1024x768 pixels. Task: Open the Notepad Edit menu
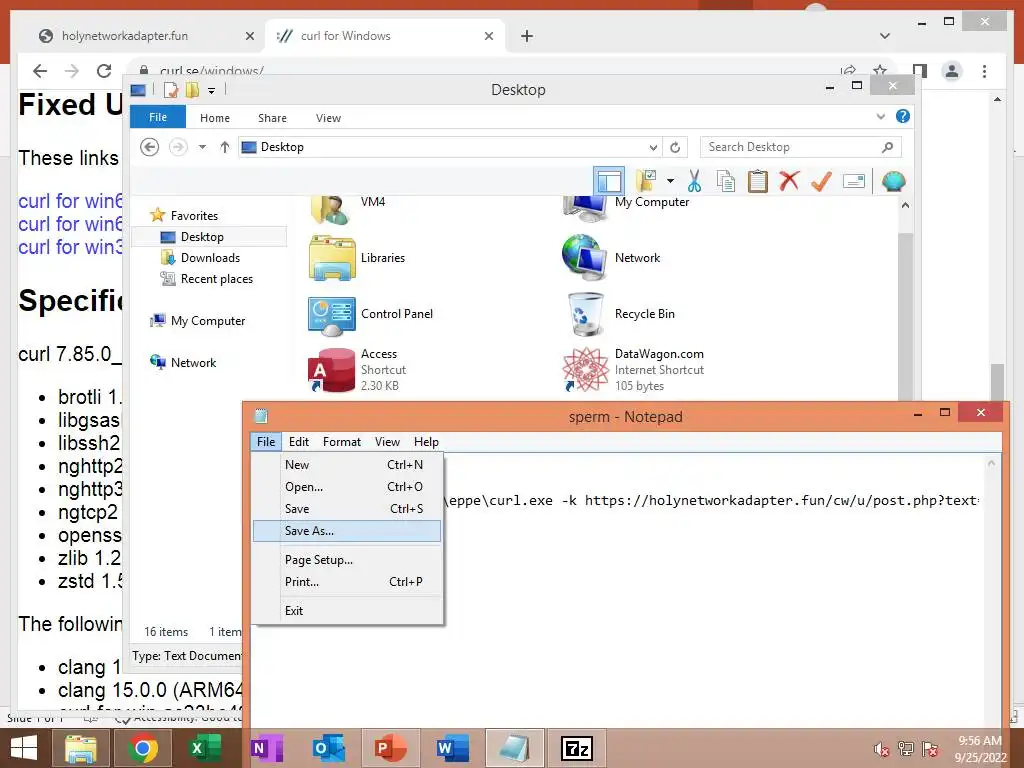click(298, 442)
